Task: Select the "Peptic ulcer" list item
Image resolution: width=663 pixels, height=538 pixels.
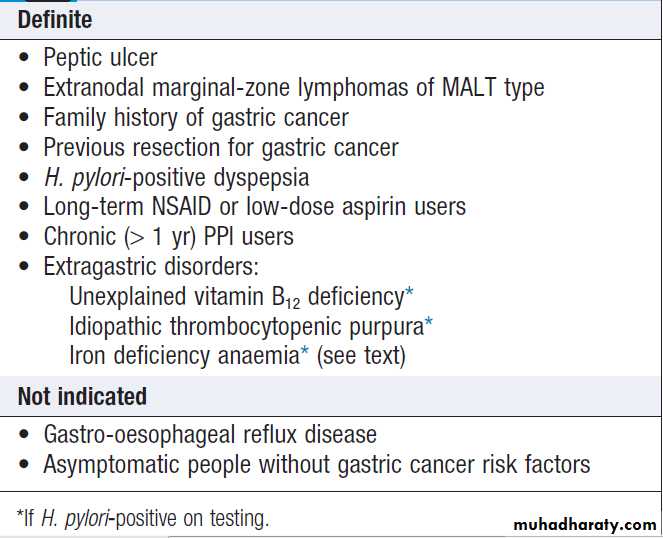Action: tap(100, 58)
